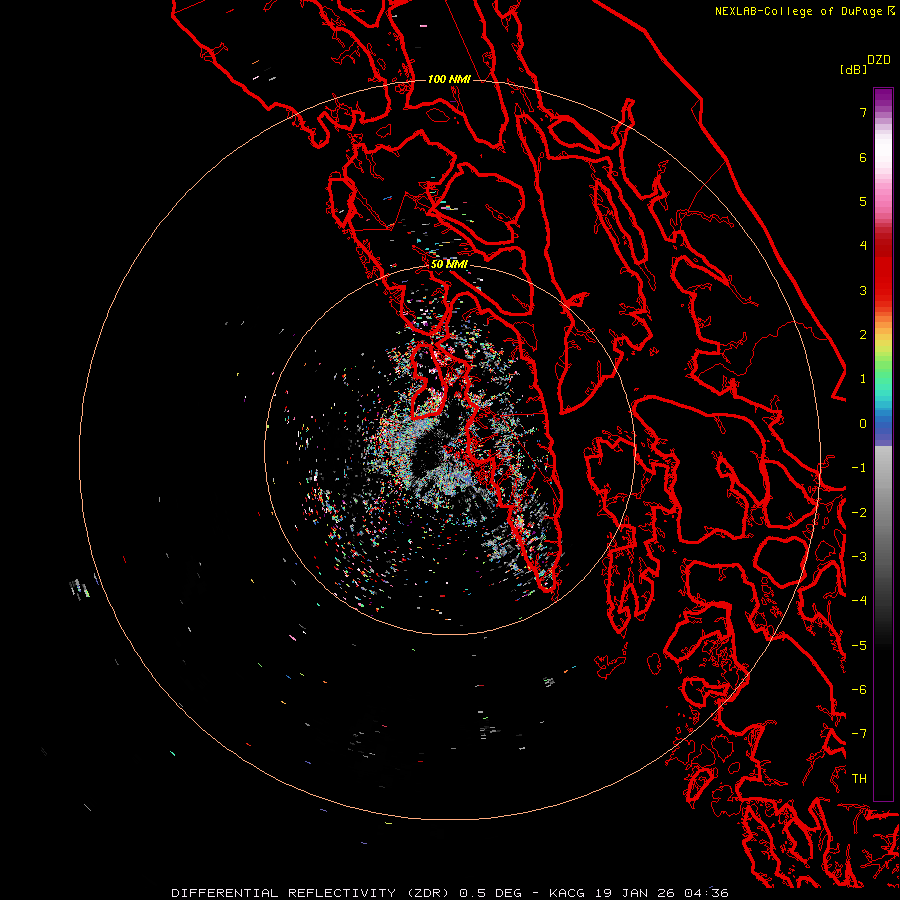The width and height of the screenshot is (900, 900).
Task: Click the colorbar label "6"
Action: click(863, 157)
